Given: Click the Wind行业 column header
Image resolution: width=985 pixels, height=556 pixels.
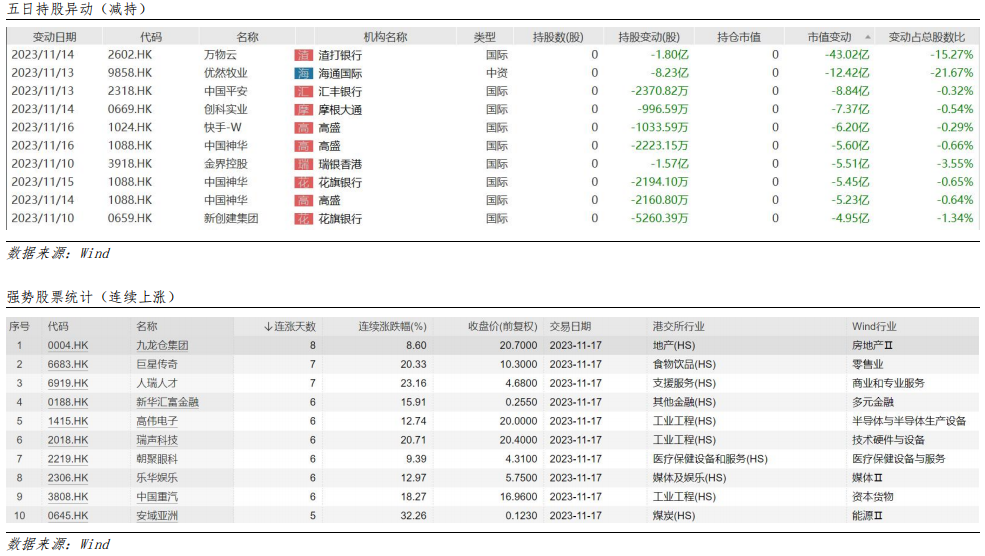Looking at the screenshot, I should tap(874, 327).
